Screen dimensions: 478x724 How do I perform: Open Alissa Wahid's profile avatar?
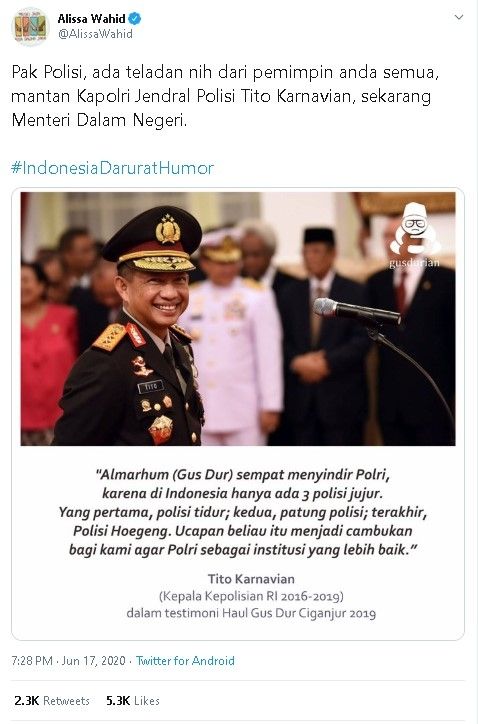(x=30, y=27)
